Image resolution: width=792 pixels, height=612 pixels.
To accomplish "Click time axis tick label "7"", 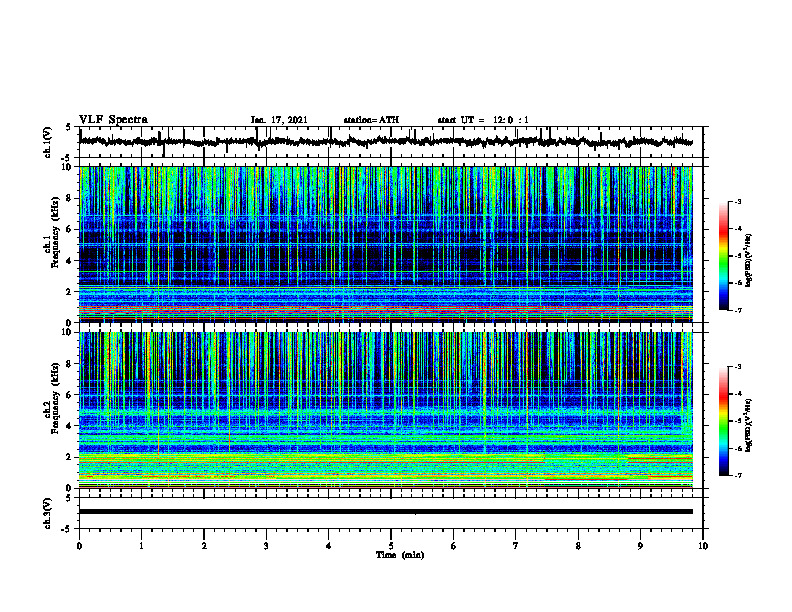I will click(516, 546).
